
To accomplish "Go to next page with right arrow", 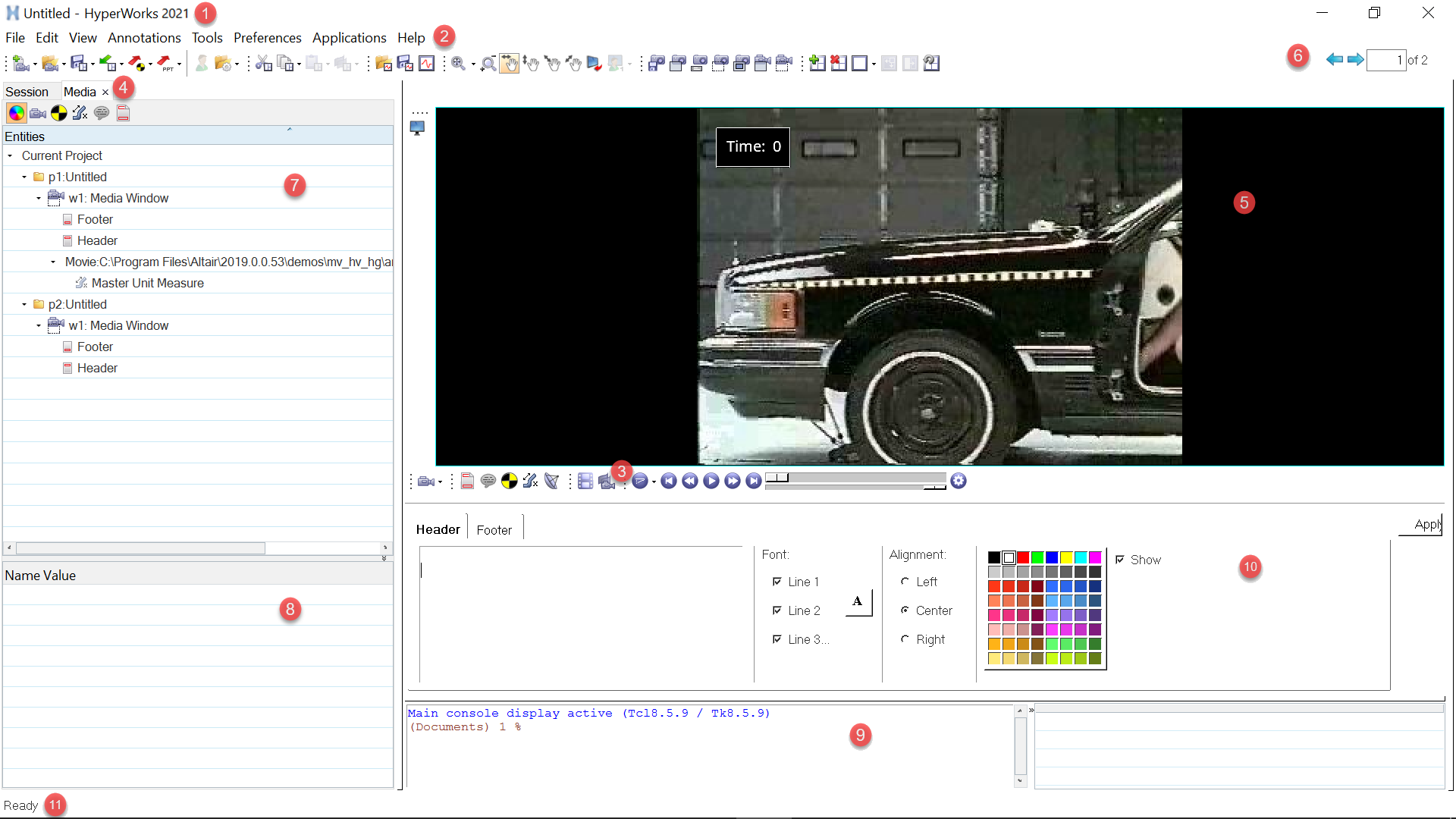I will pyautogui.click(x=1355, y=60).
